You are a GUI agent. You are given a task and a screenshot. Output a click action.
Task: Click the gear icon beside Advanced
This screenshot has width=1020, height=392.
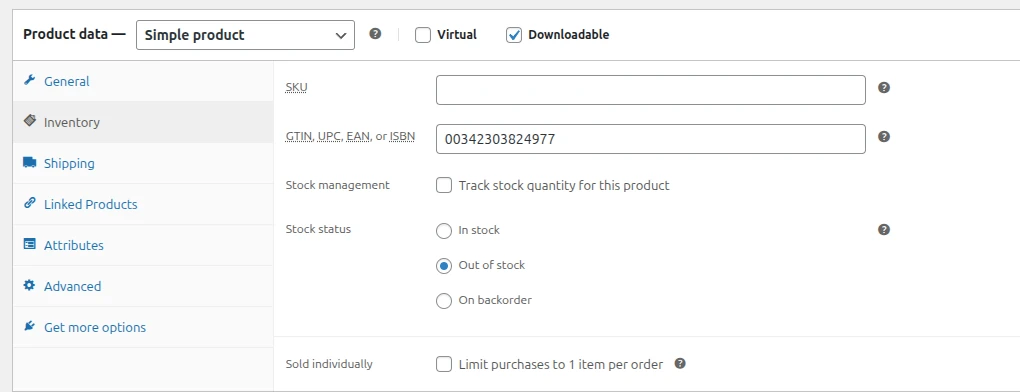29,285
